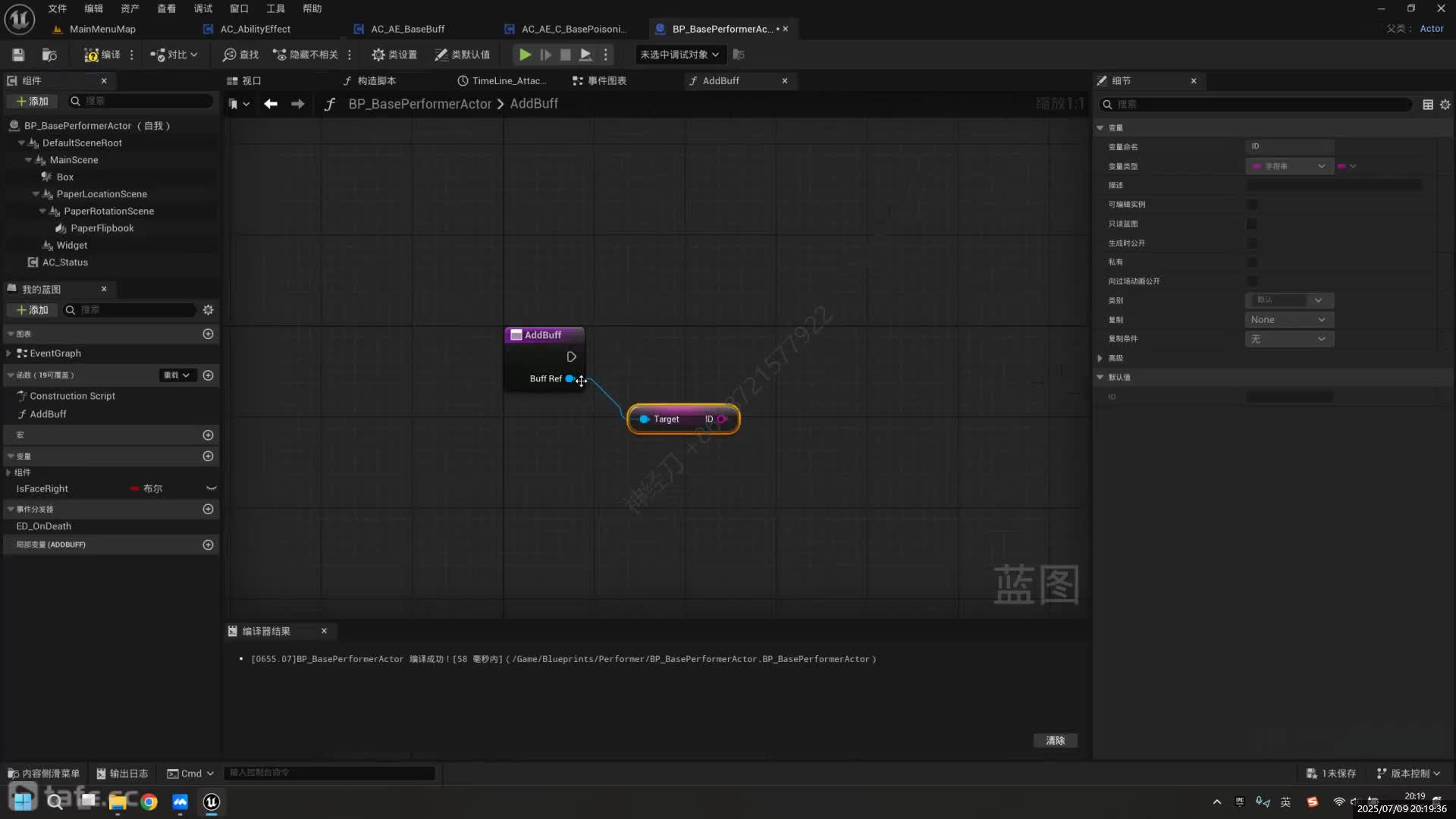Click the add new function plus icon

[208, 375]
